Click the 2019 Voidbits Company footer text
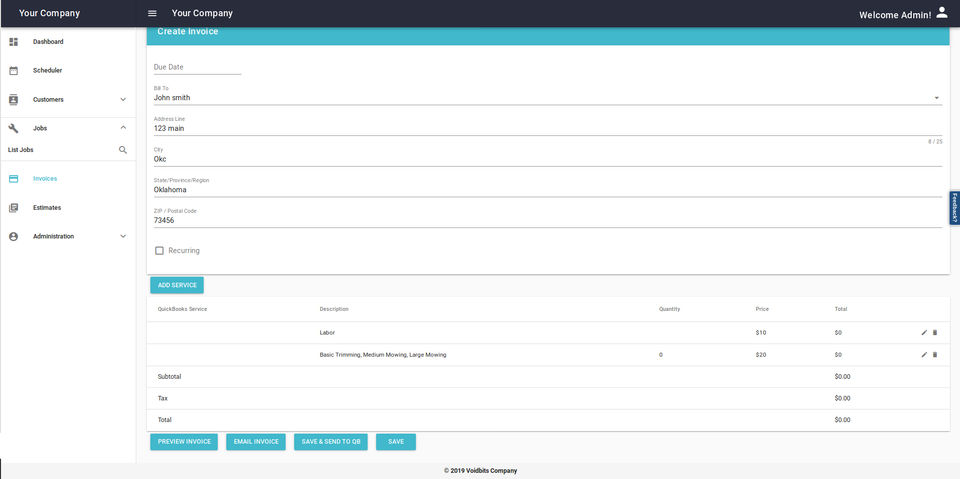The image size is (960, 479). pos(481,470)
